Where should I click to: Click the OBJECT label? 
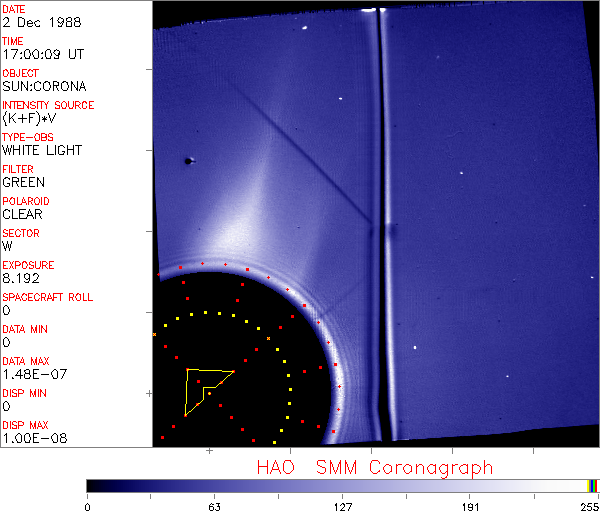click(x=21, y=73)
